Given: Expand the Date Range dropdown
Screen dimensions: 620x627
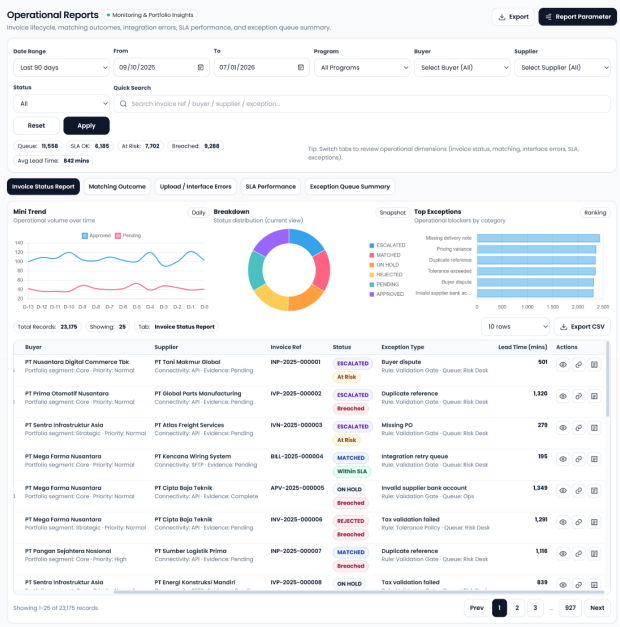Looking at the screenshot, I should 61,67.
